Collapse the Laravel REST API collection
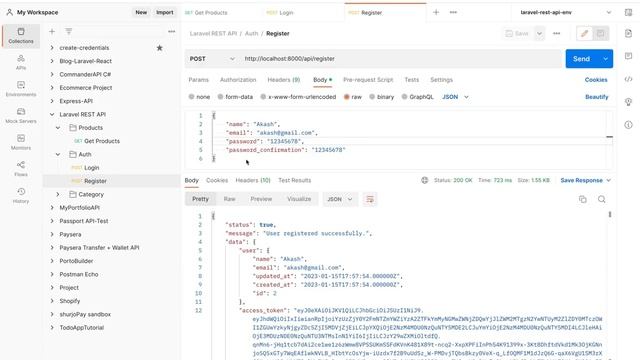Viewport: 640px width, 360px height. point(52,114)
